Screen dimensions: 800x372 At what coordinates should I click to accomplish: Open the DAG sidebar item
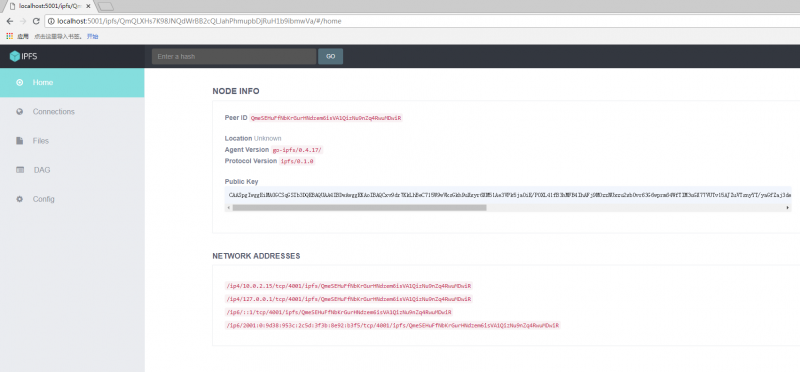72,169
